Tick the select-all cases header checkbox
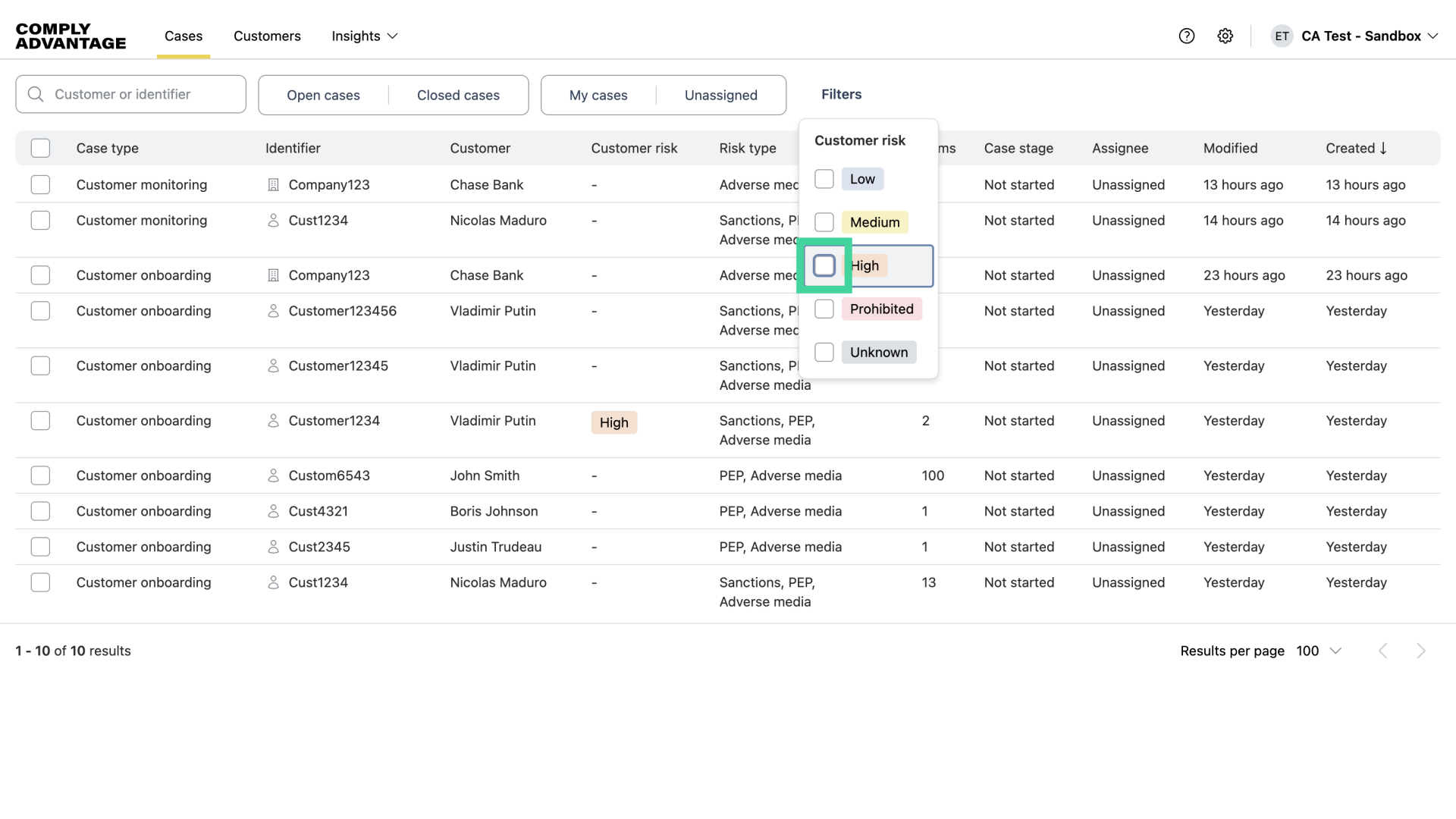Screen dimensions: 1456x819 40,148
